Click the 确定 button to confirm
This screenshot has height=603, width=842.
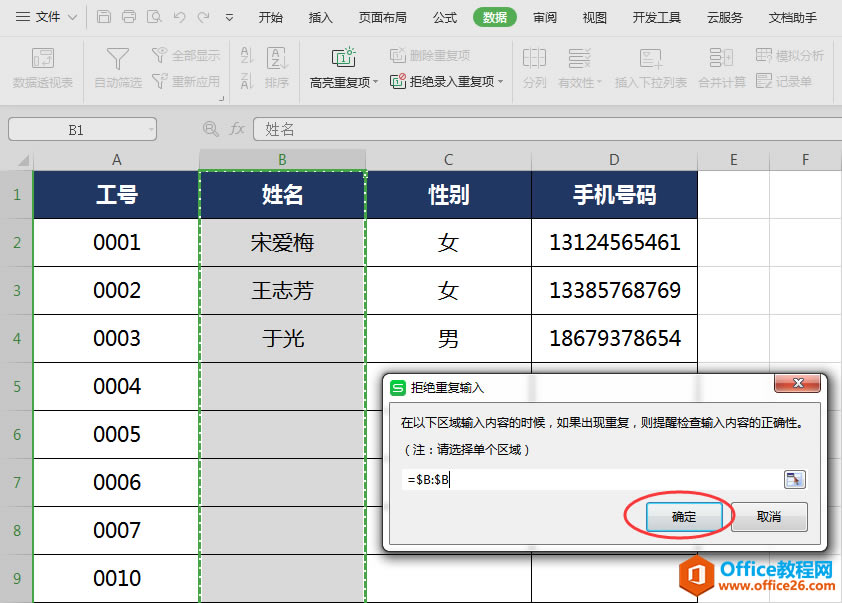click(x=684, y=517)
